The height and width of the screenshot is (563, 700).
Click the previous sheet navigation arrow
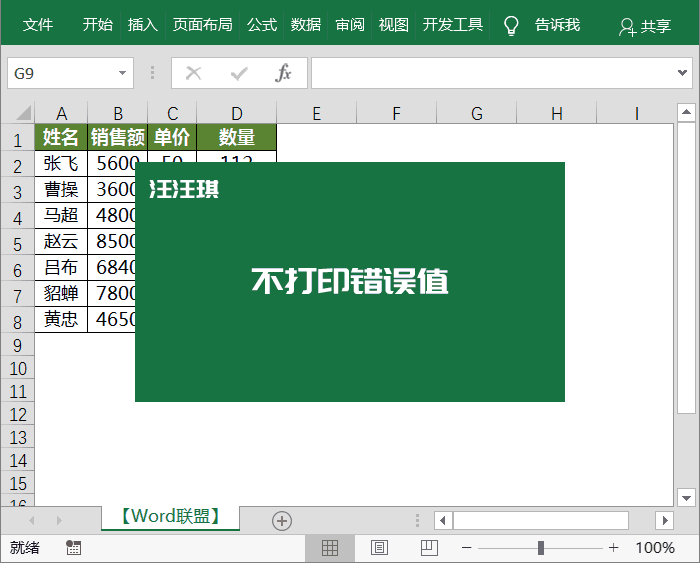(32, 520)
